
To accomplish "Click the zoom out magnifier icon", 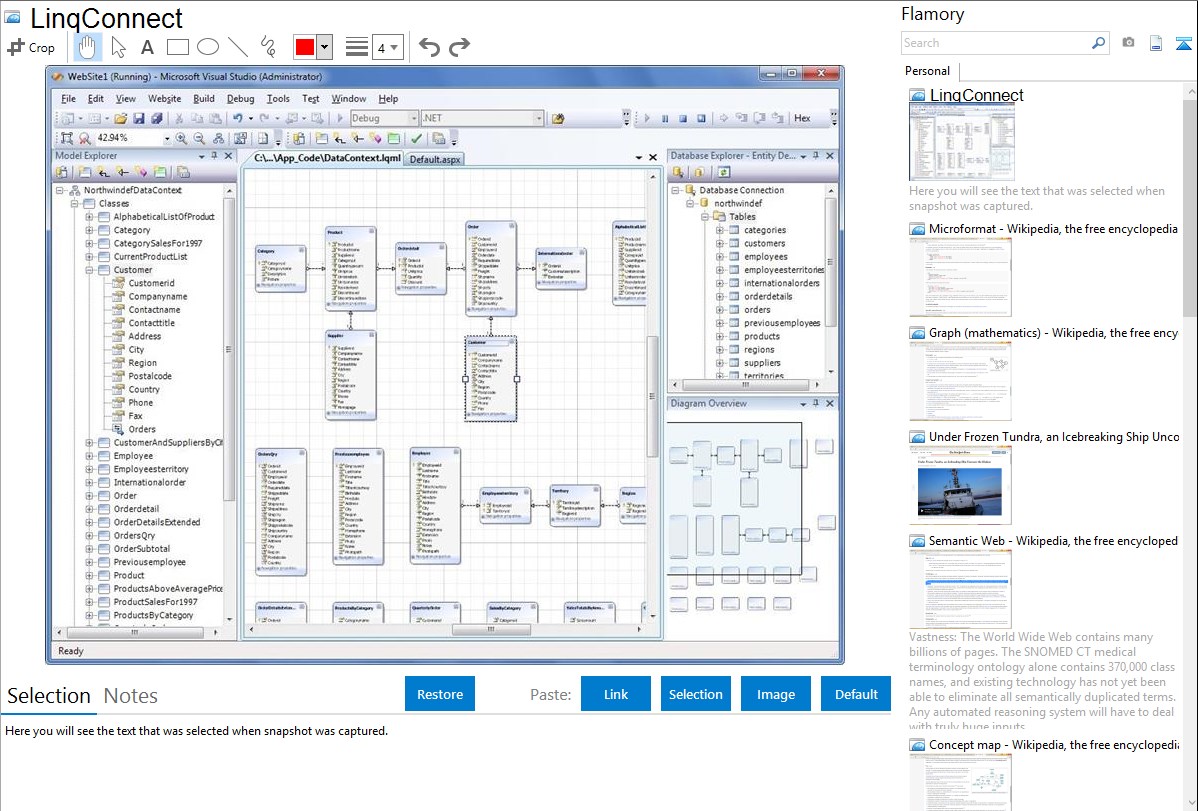I will (199, 138).
